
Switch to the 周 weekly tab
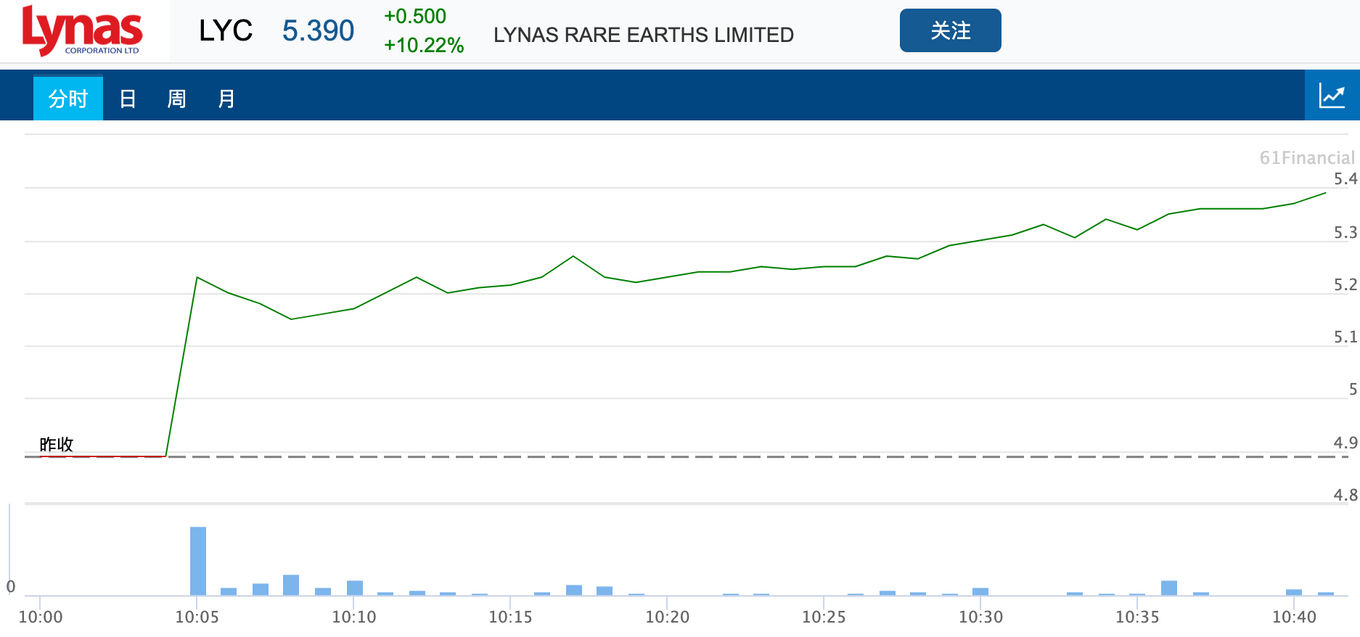(x=176, y=98)
